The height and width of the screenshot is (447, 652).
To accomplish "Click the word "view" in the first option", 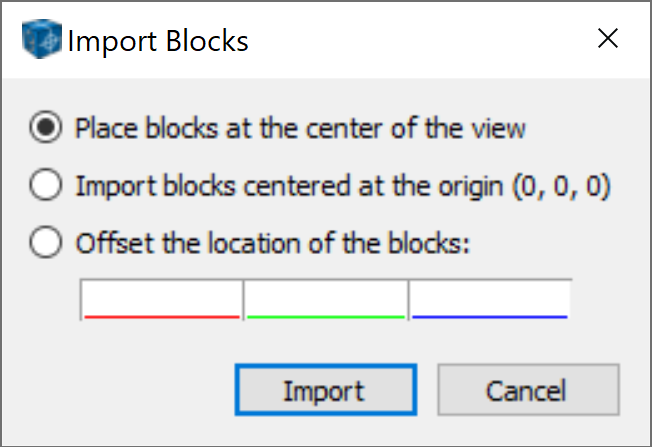I will click(x=503, y=129).
